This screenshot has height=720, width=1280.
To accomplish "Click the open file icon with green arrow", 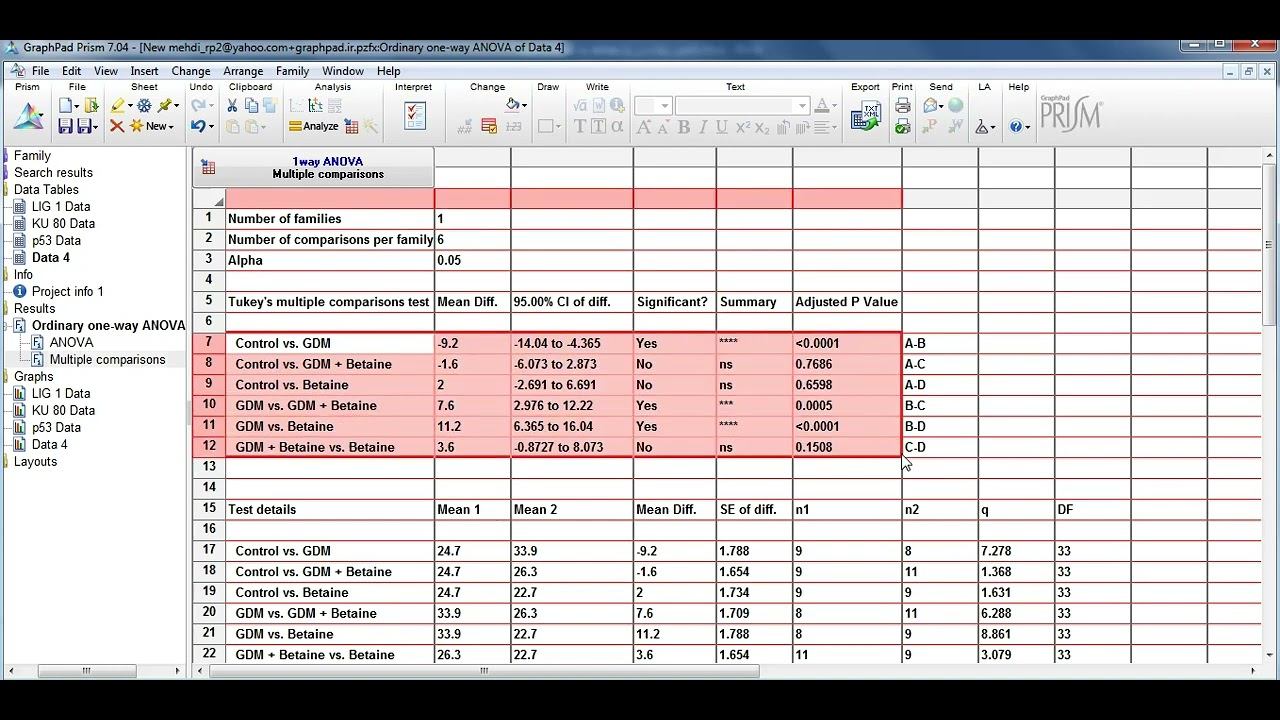I will [92, 105].
